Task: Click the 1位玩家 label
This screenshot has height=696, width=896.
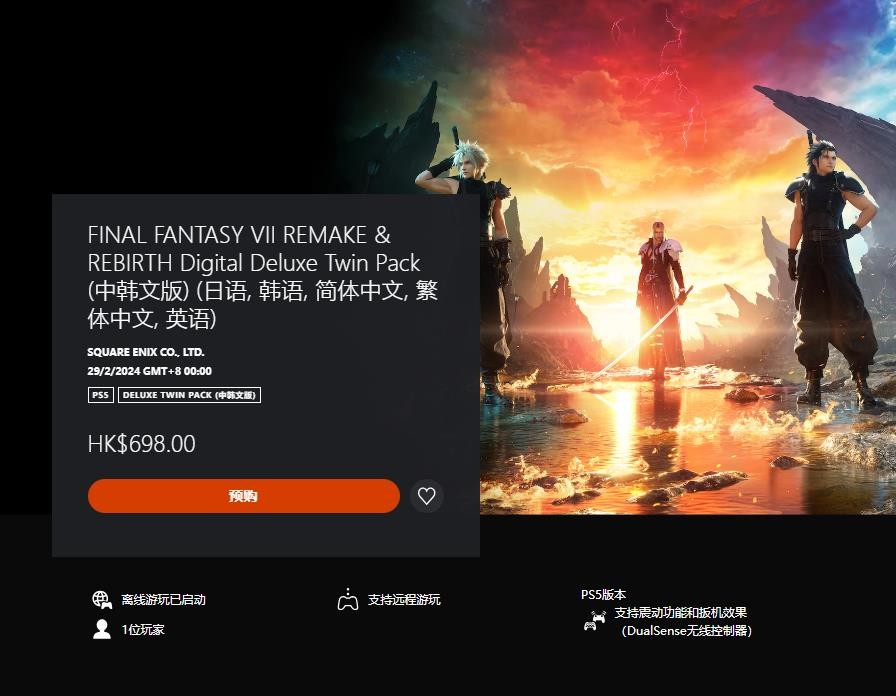Action: [x=143, y=630]
